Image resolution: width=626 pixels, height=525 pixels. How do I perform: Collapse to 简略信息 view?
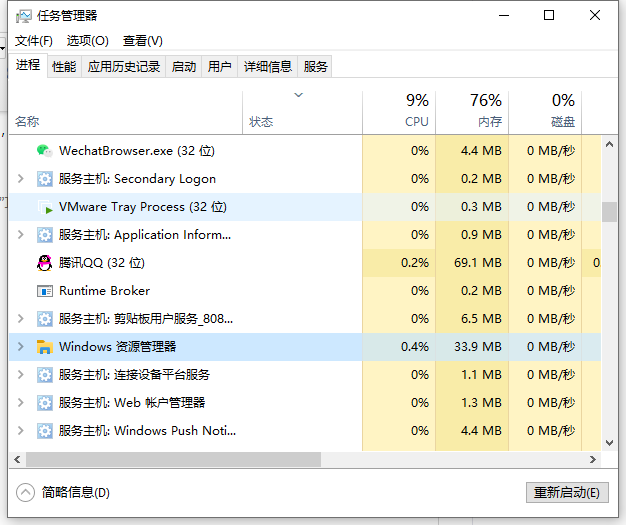65,493
